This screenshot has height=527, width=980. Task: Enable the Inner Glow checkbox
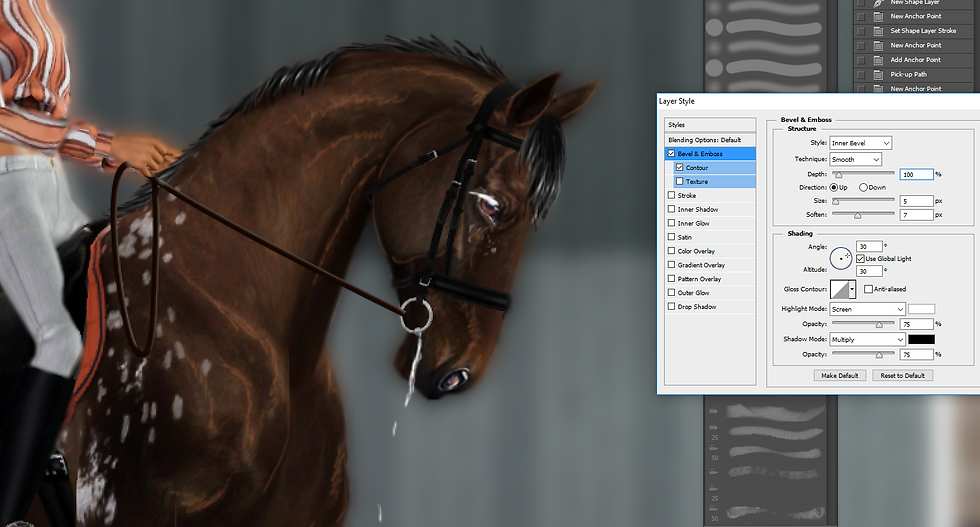[671, 223]
